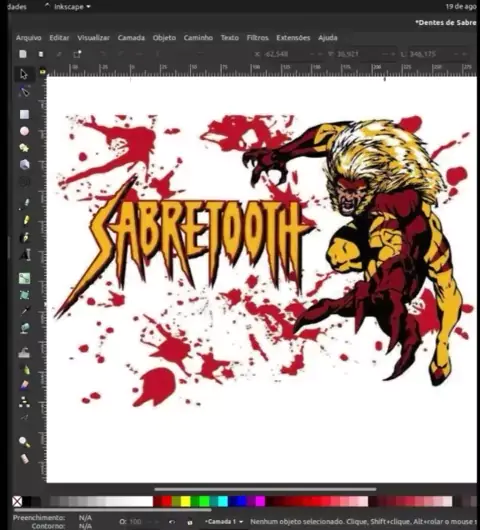The width and height of the screenshot is (480, 530).
Task: Pick the no-color X swatch
Action: [17, 501]
